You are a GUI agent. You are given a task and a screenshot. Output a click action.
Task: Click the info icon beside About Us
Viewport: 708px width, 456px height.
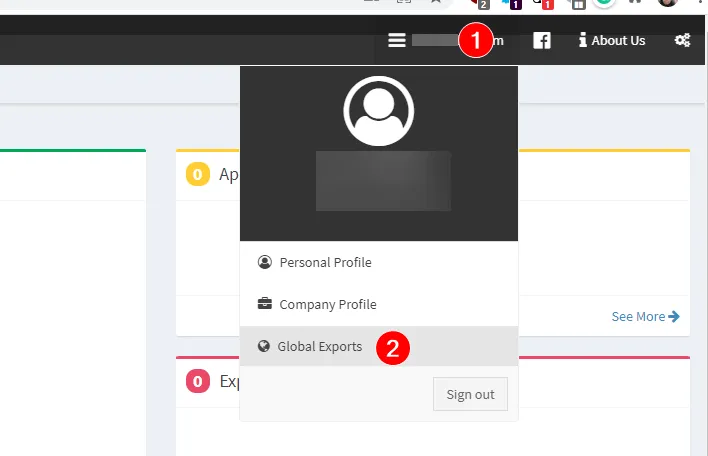coord(582,40)
